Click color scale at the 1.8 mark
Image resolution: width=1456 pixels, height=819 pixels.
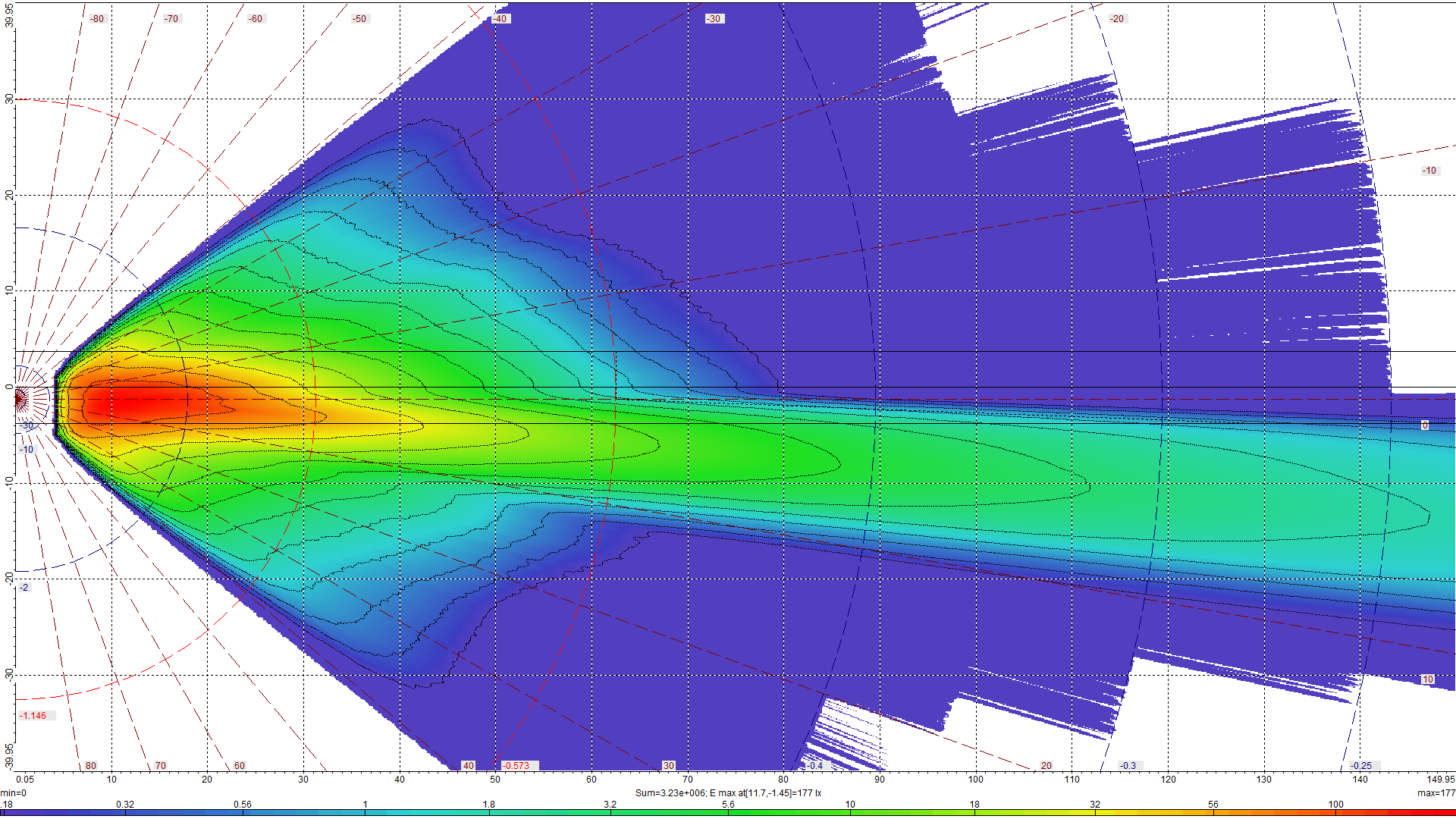[x=489, y=812]
